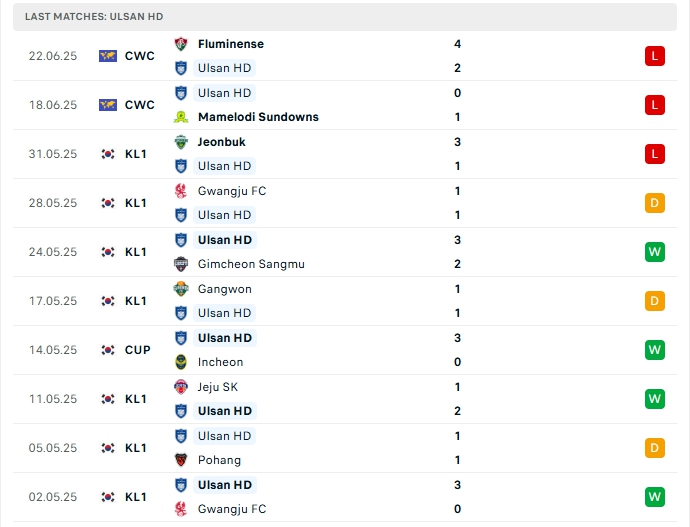Open the Mamelodi Sundowns team link
This screenshot has width=690, height=527.
258,117
